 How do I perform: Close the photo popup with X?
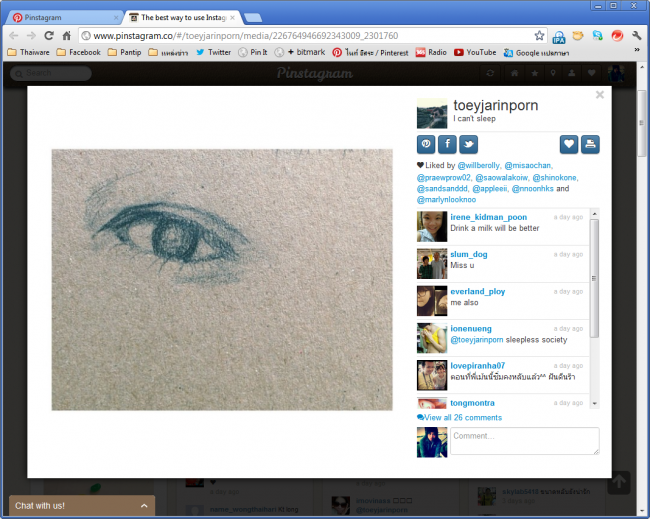tap(599, 95)
